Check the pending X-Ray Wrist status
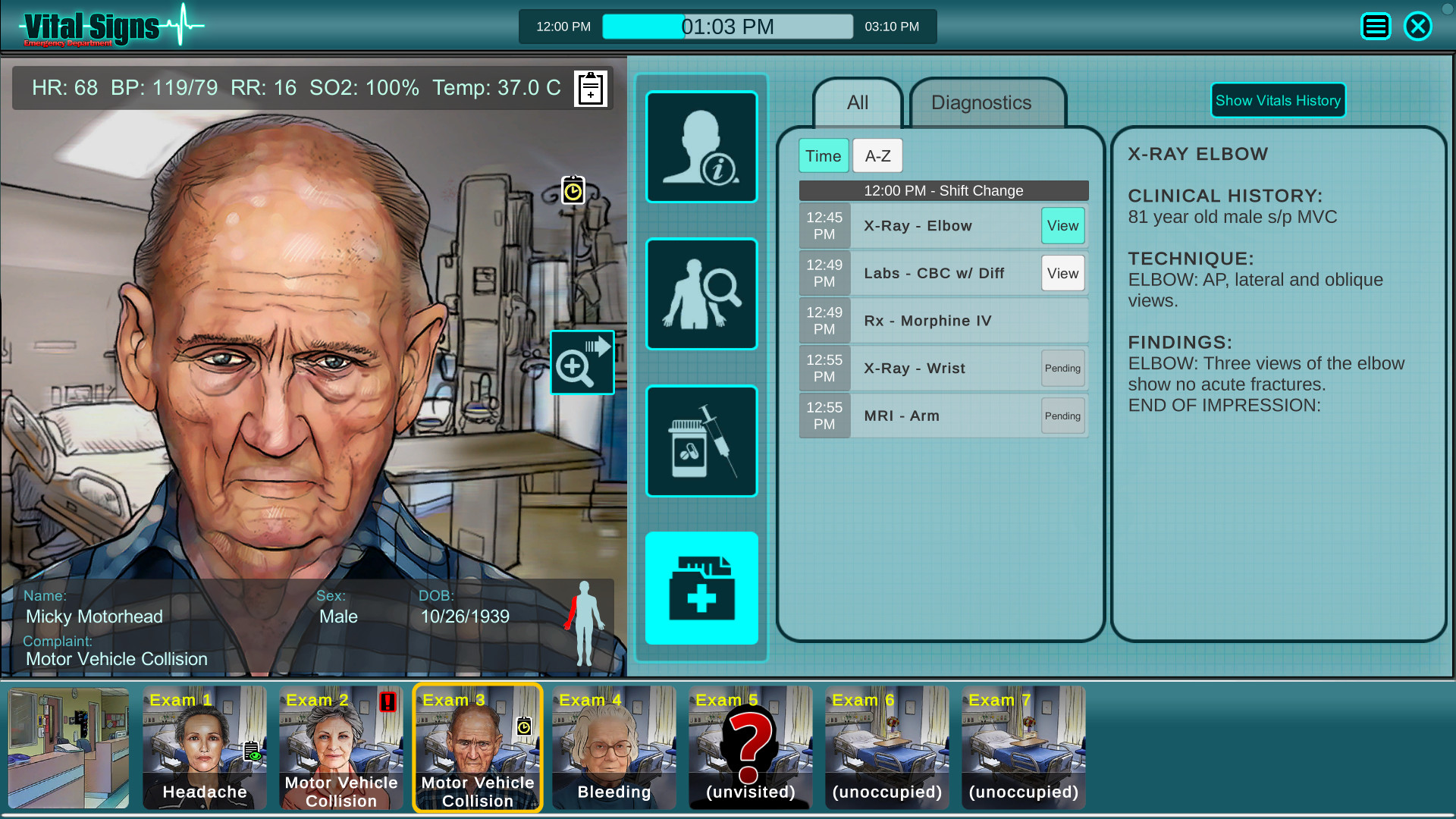 click(1062, 369)
